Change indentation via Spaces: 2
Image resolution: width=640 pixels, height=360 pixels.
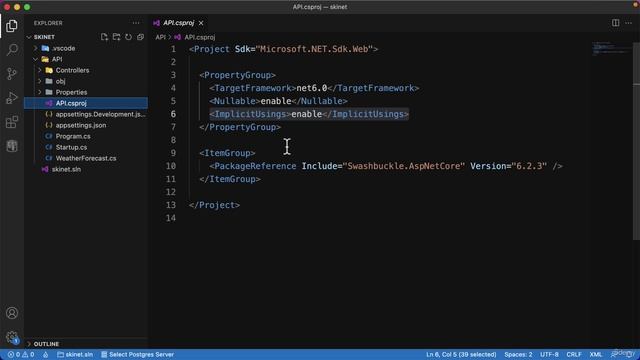(x=518, y=355)
